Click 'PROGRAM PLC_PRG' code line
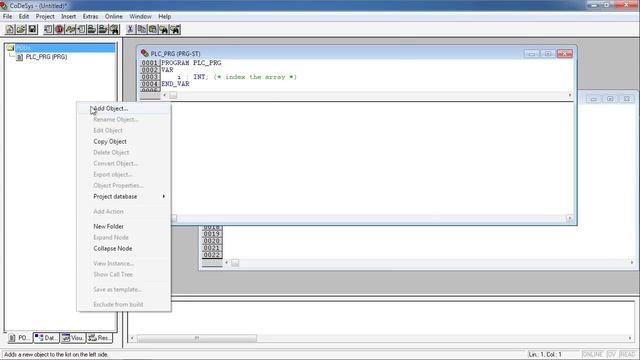The height and width of the screenshot is (360, 640). point(191,63)
